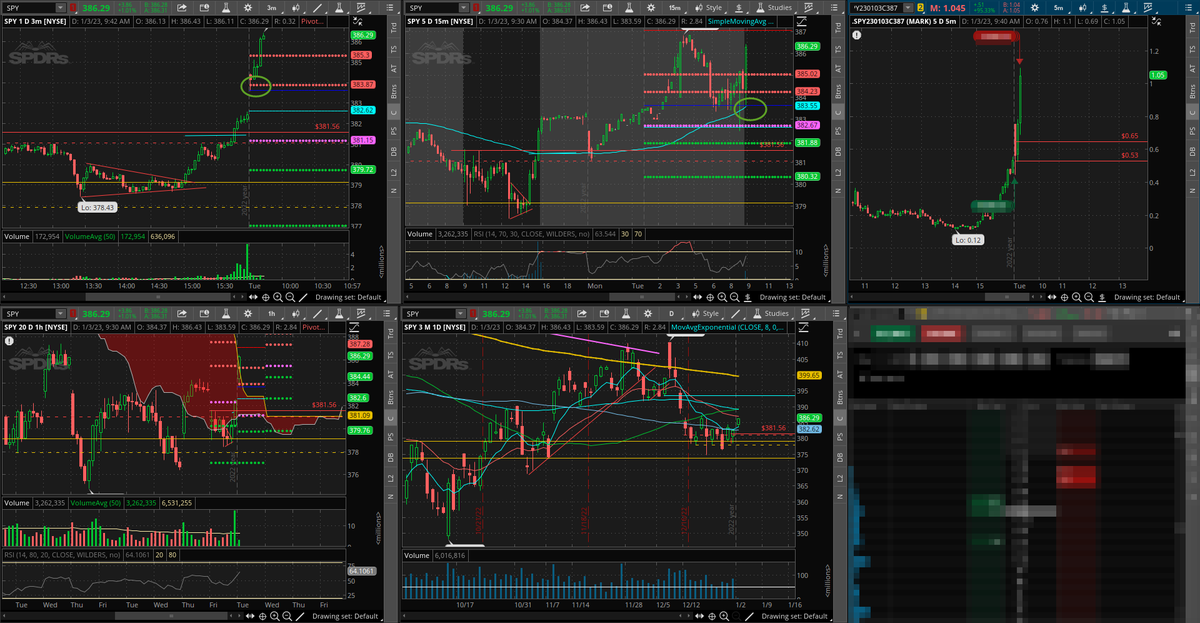The image size is (1200, 623).
Task: Open gear settings on option 5m chart
Action: 1035,7
